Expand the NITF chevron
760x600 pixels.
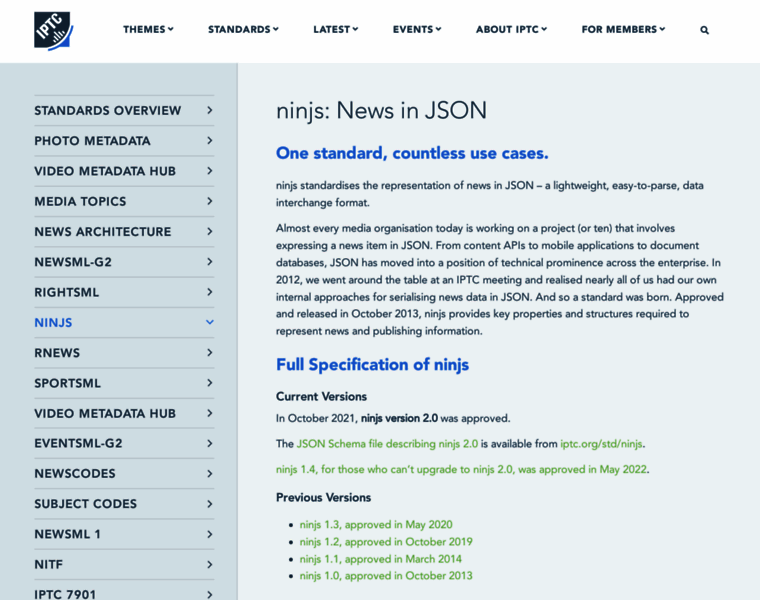[x=209, y=565]
